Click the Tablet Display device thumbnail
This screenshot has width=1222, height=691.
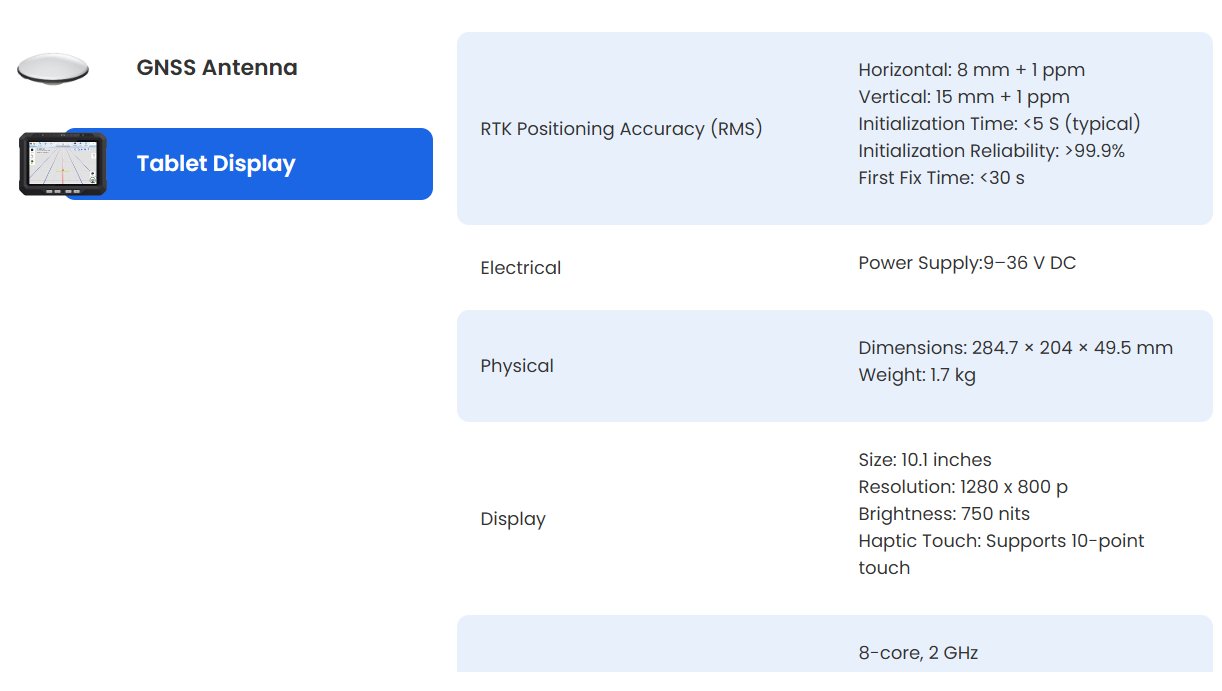[63, 164]
